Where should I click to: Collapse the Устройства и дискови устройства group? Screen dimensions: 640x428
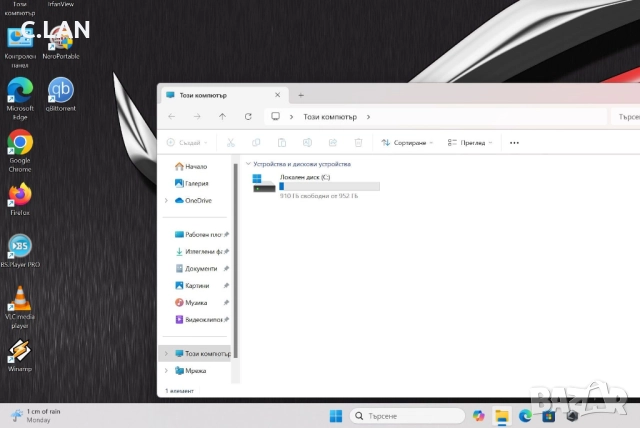(248, 163)
